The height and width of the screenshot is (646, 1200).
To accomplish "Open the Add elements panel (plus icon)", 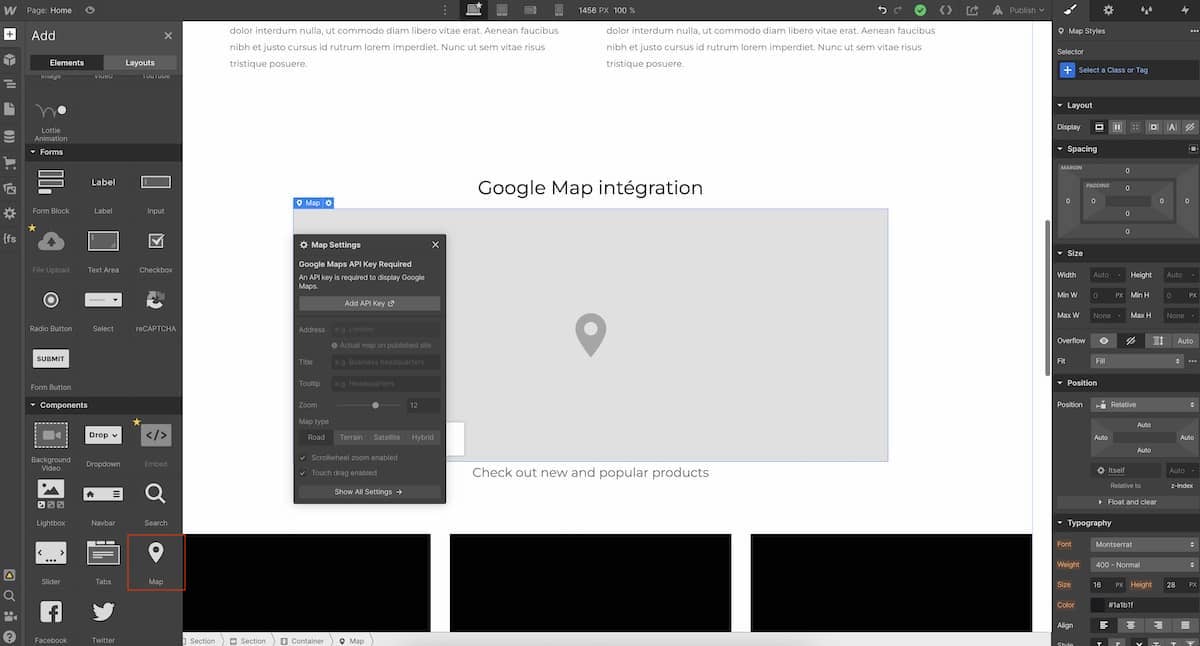I will click(x=9, y=34).
